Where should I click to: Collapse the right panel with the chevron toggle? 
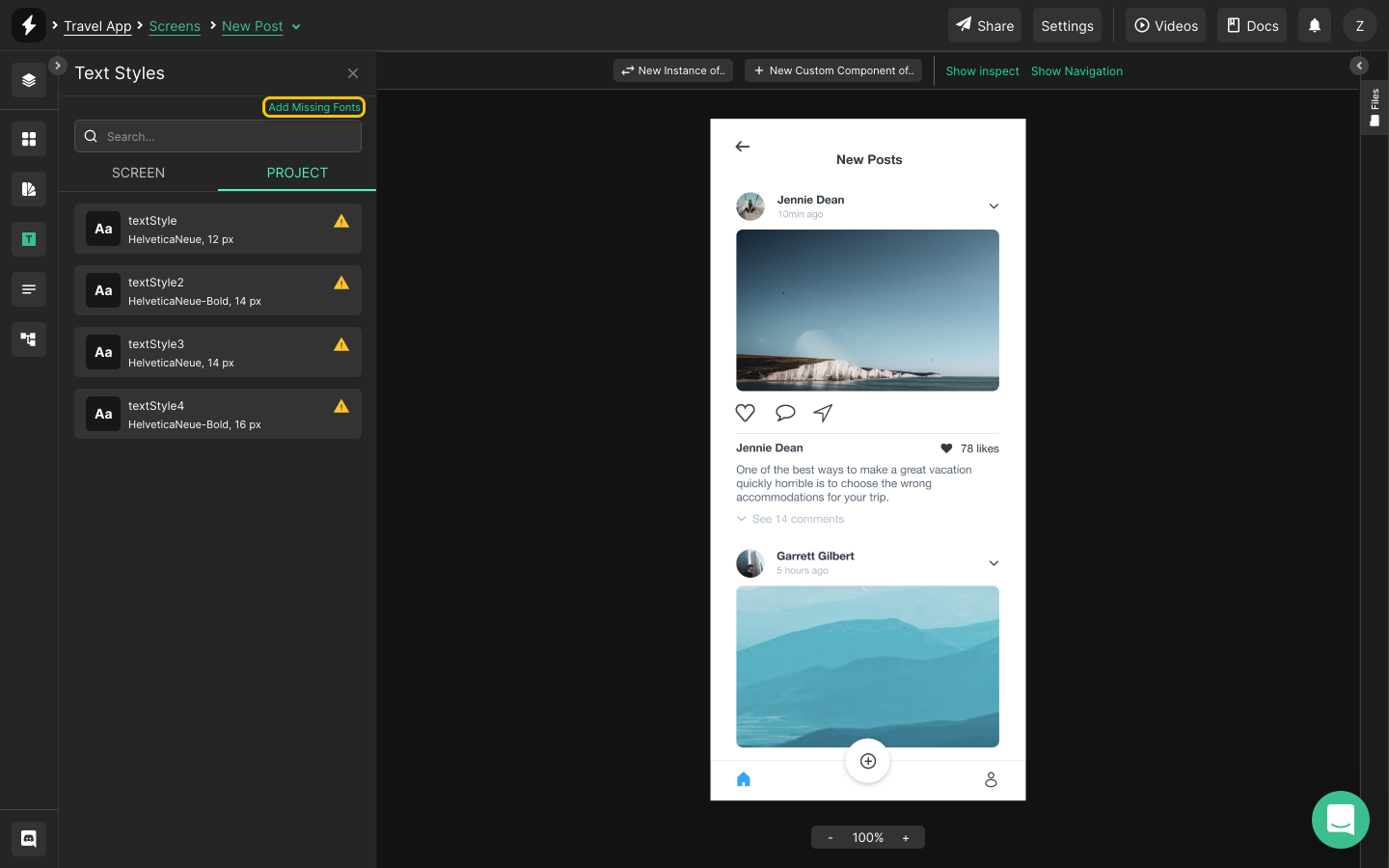1359,66
